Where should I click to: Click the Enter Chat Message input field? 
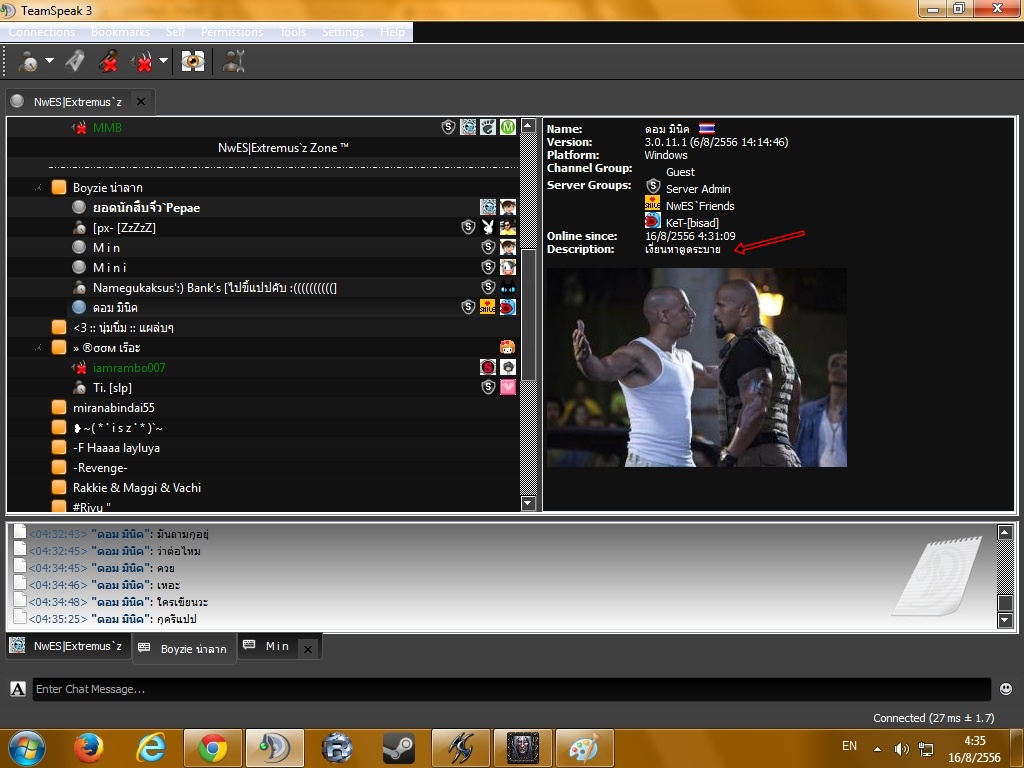512,690
